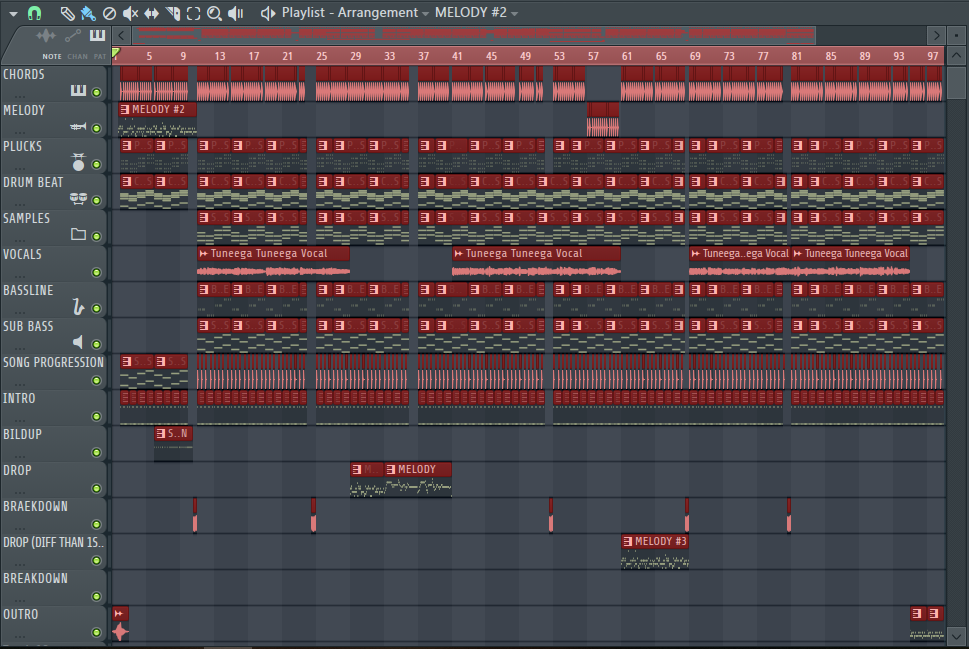Select the Draw pencil tool
Viewport: 969px width, 649px height.
[x=66, y=13]
